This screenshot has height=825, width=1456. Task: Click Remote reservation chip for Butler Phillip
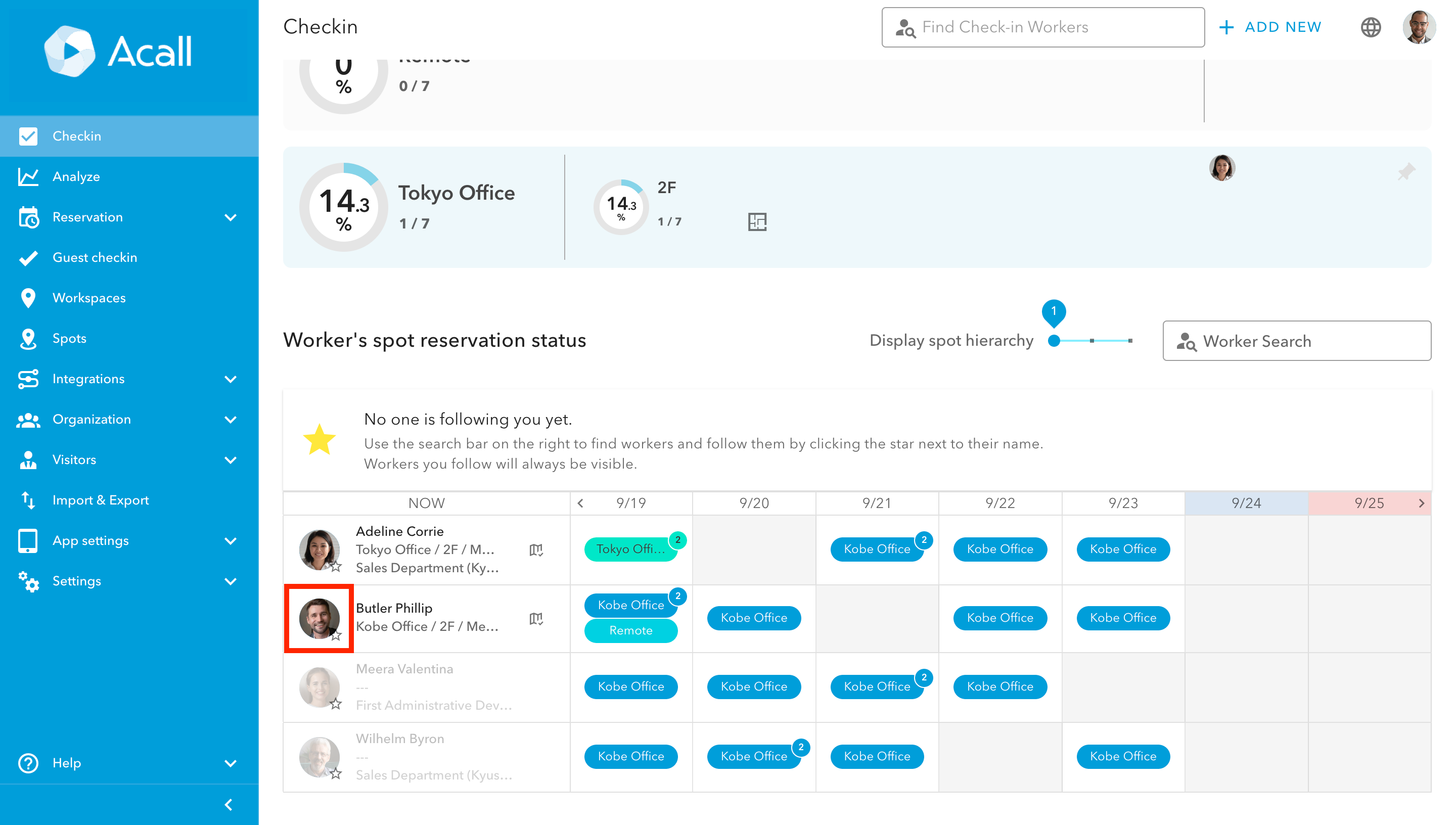630,631
